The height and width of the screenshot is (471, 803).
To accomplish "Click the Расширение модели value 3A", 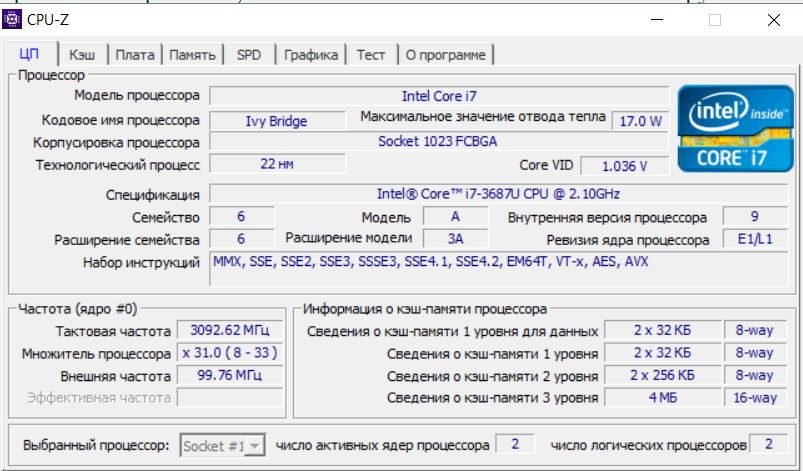I will click(455, 239).
